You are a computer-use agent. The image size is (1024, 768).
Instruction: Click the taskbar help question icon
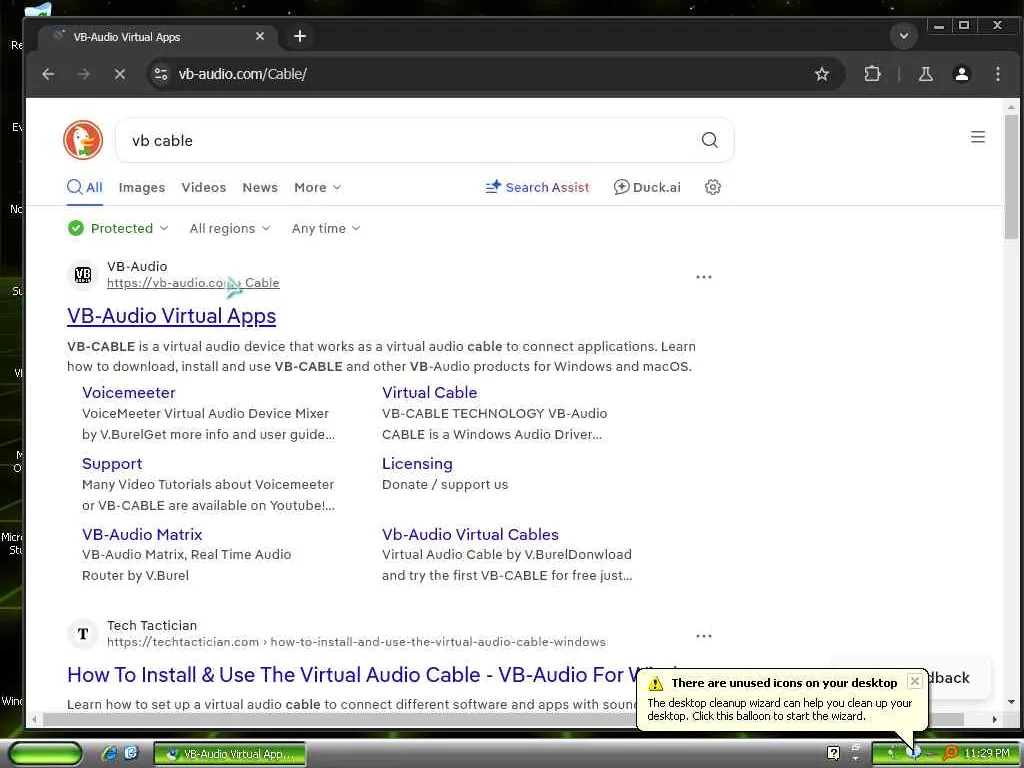click(833, 753)
